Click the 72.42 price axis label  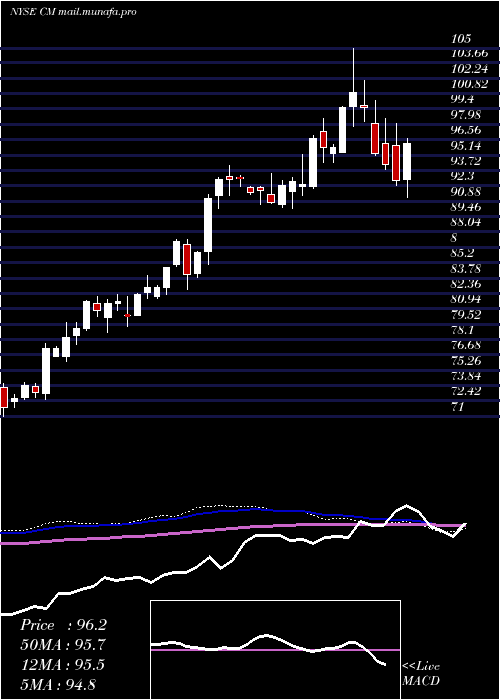pyautogui.click(x=467, y=391)
